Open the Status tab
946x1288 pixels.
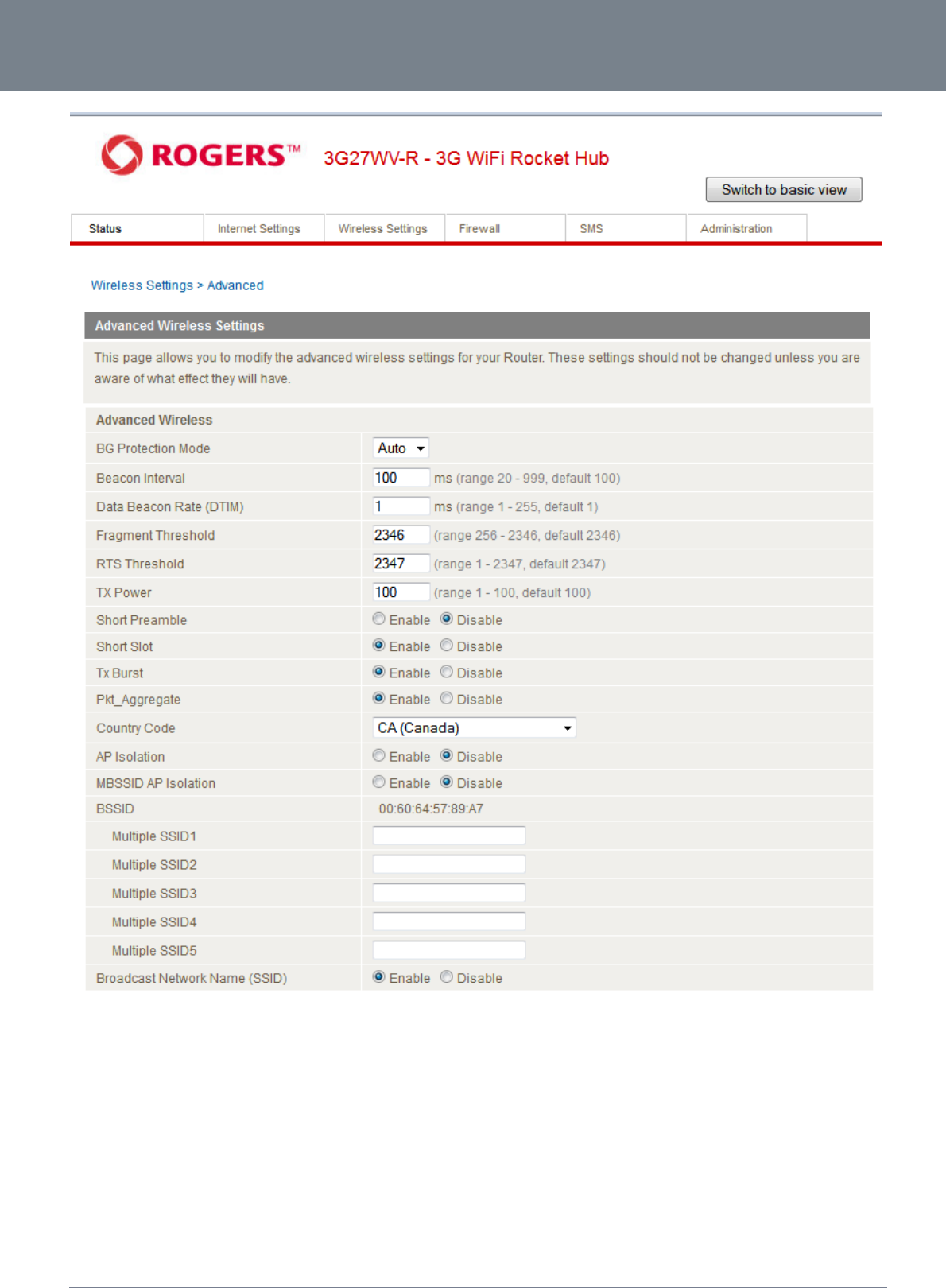(x=137, y=228)
